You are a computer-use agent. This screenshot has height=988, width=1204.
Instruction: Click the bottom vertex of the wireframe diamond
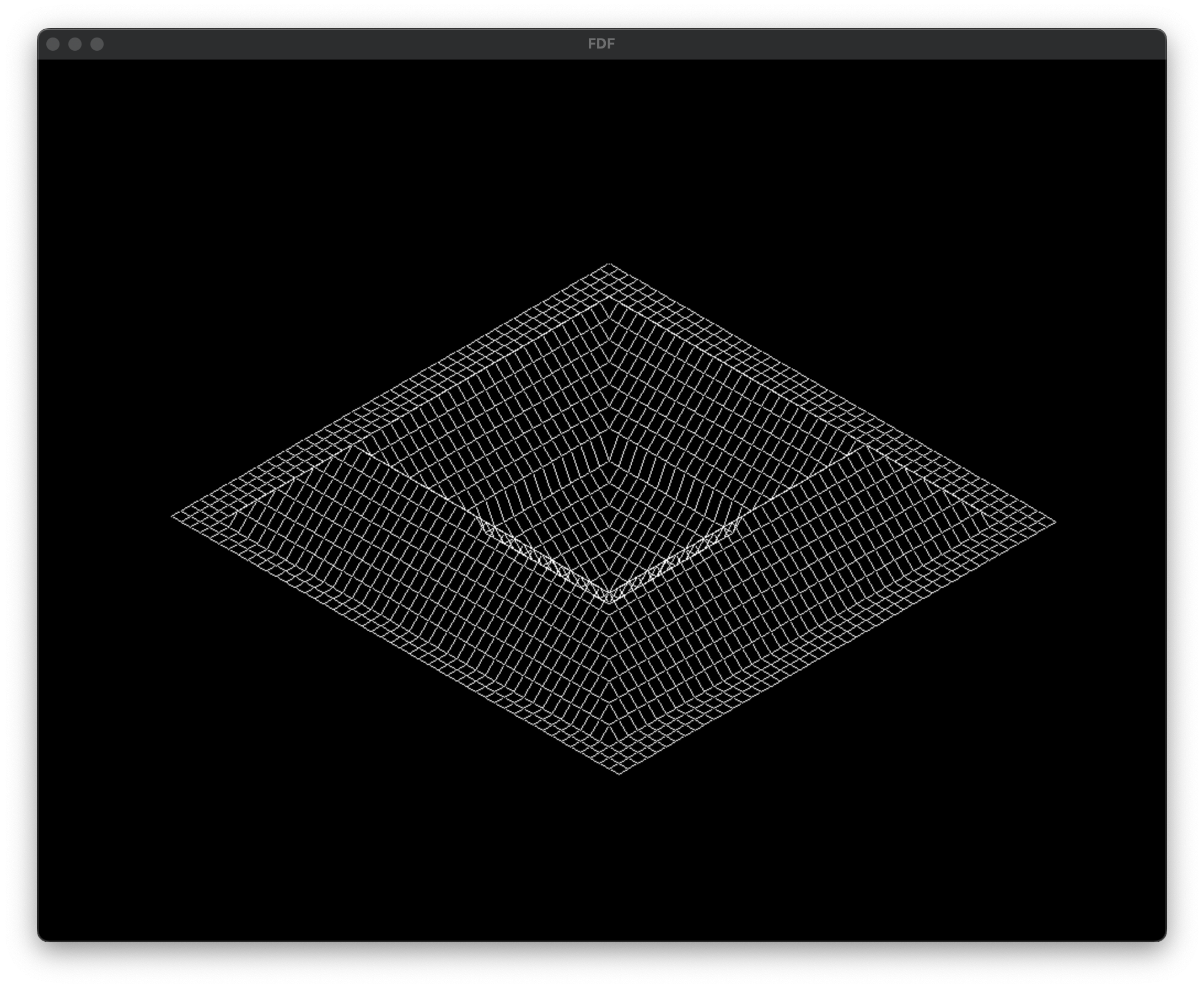pyautogui.click(x=620, y=775)
